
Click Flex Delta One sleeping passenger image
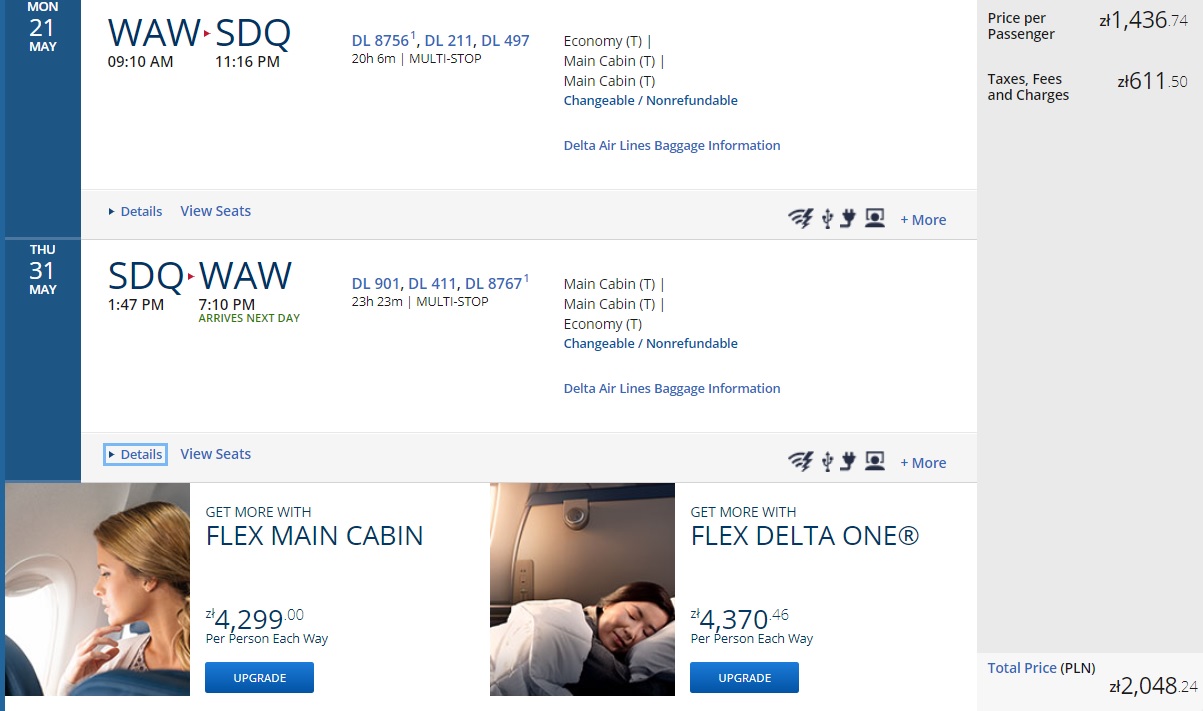pos(582,589)
